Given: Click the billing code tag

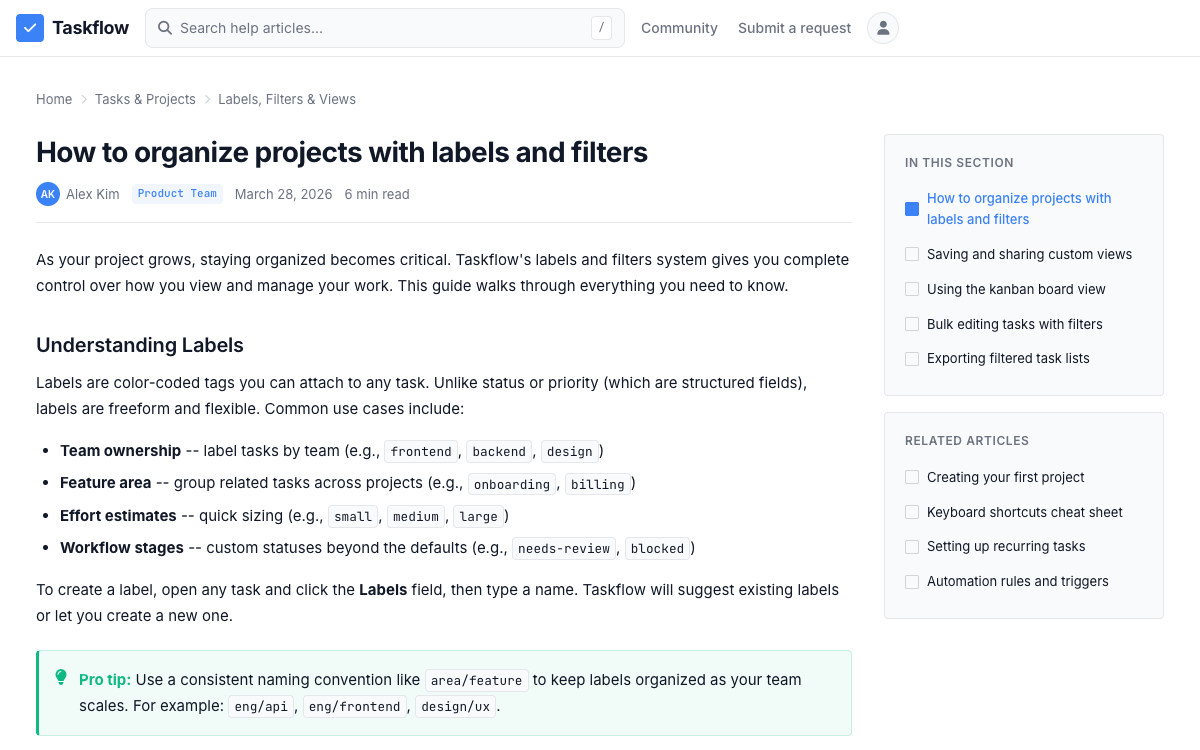Looking at the screenshot, I should (598, 484).
